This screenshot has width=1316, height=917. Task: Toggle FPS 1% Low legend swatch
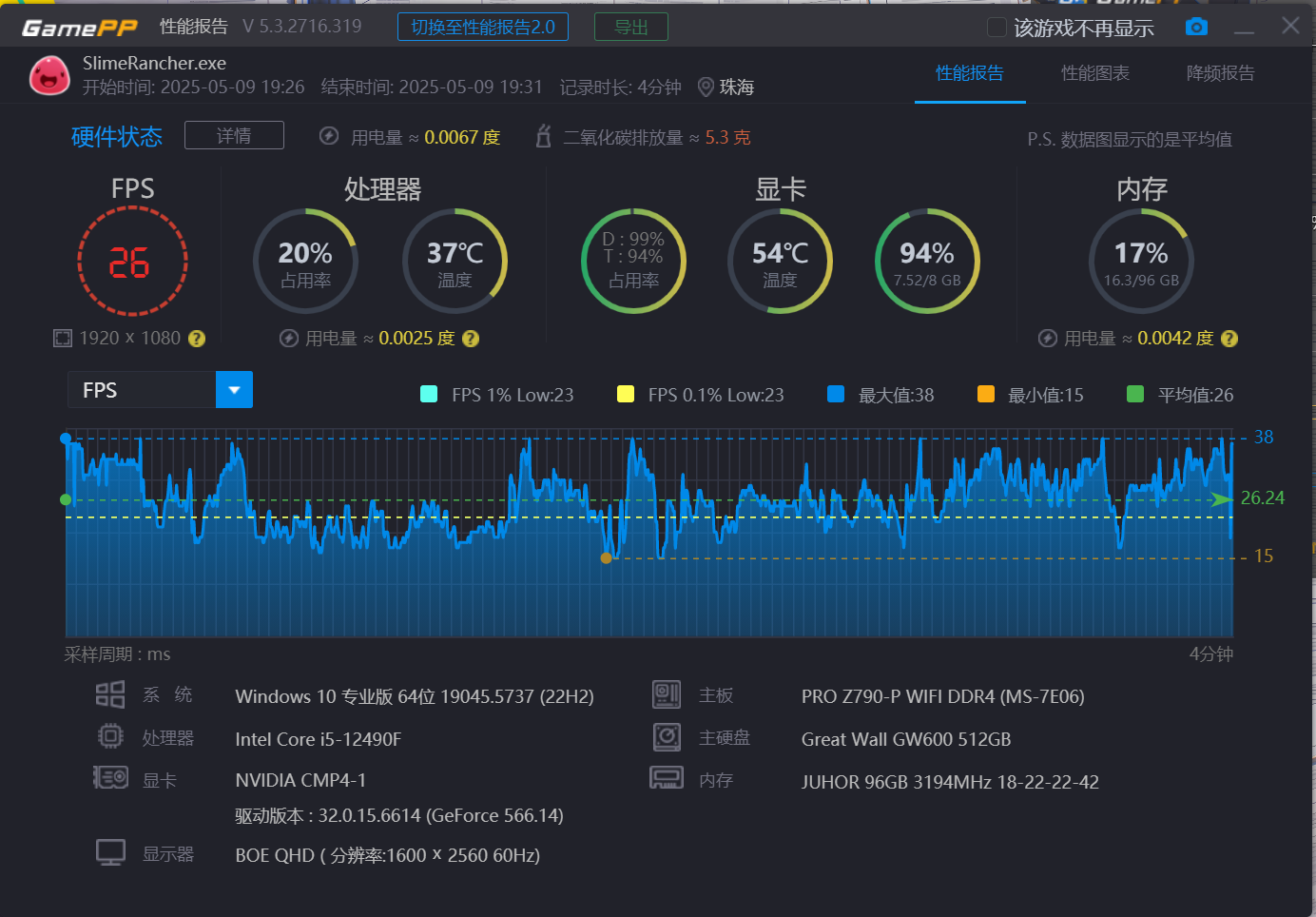[x=429, y=394]
